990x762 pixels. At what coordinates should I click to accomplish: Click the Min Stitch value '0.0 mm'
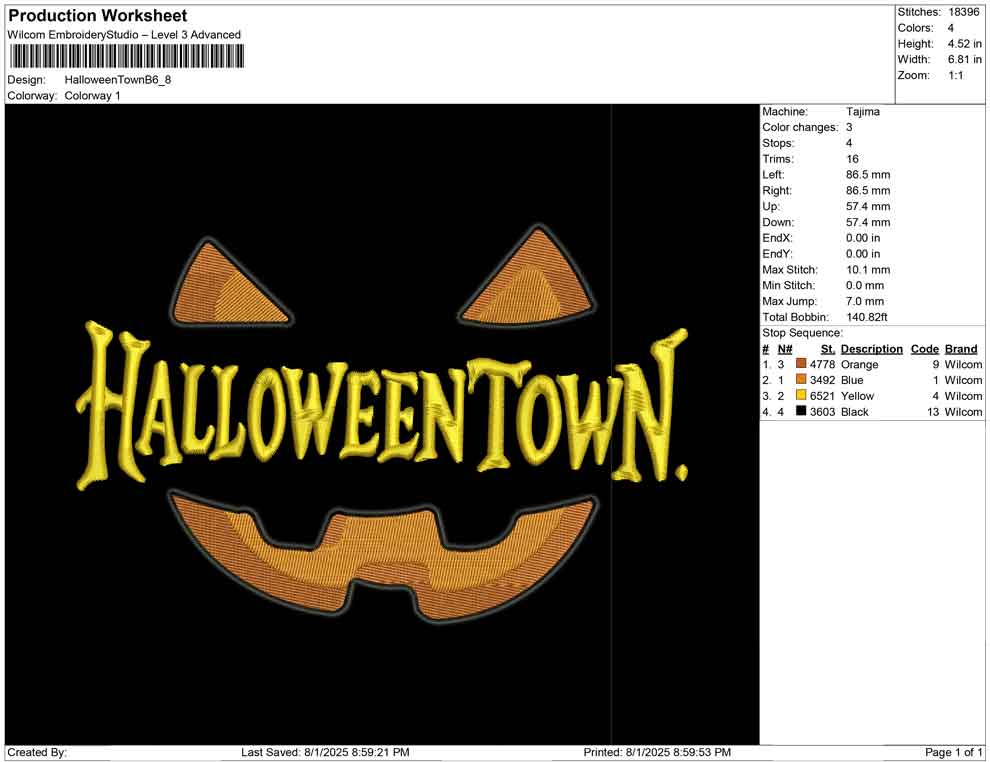pyautogui.click(x=865, y=285)
